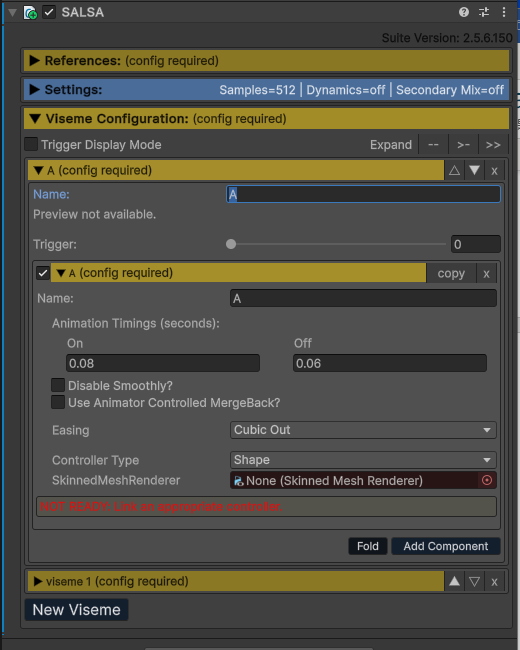Move viseme 1 up with triangle icon
This screenshot has width=520, height=650.
click(x=454, y=581)
